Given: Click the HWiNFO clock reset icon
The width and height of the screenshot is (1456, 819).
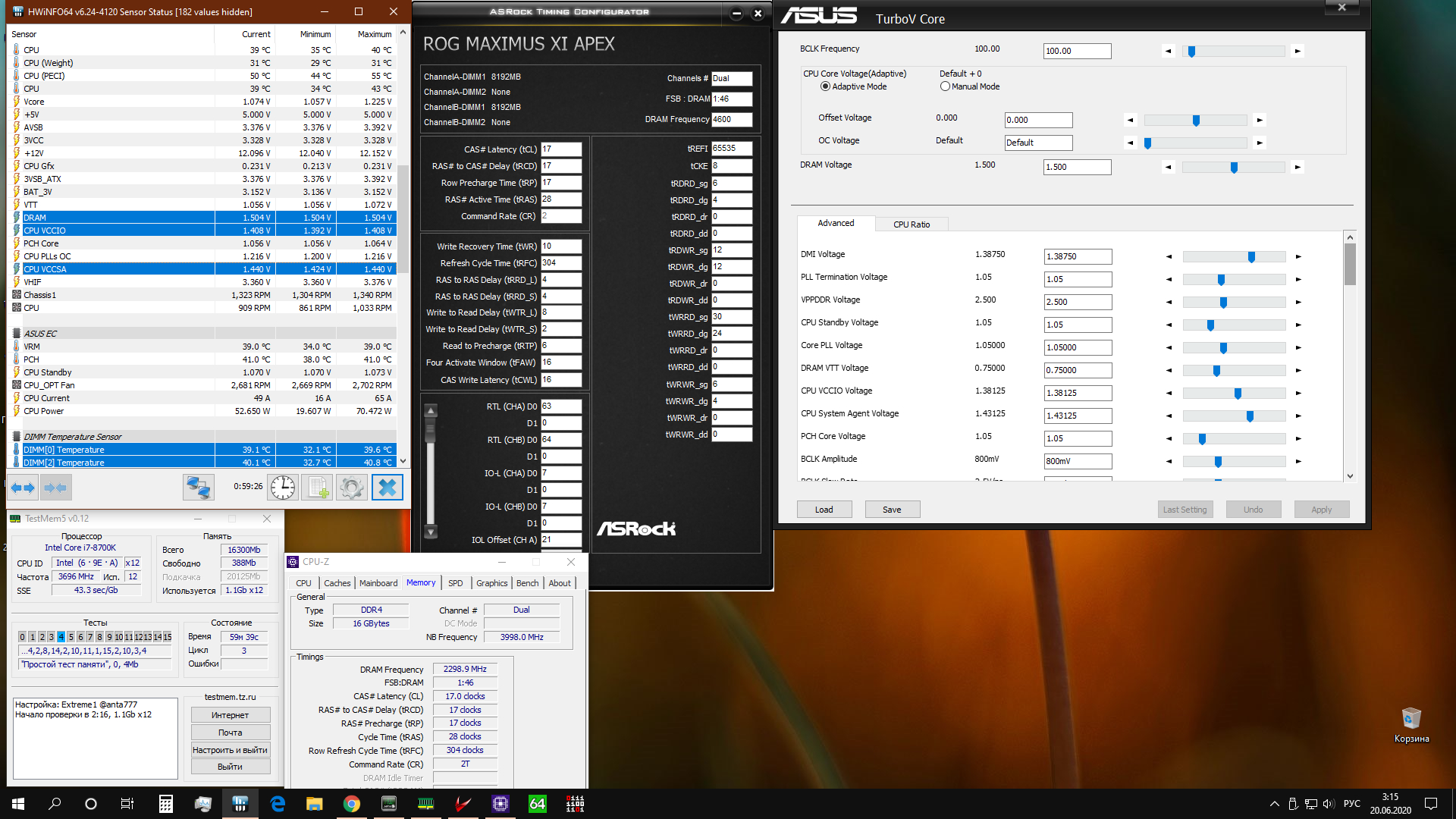Looking at the screenshot, I should tap(283, 488).
